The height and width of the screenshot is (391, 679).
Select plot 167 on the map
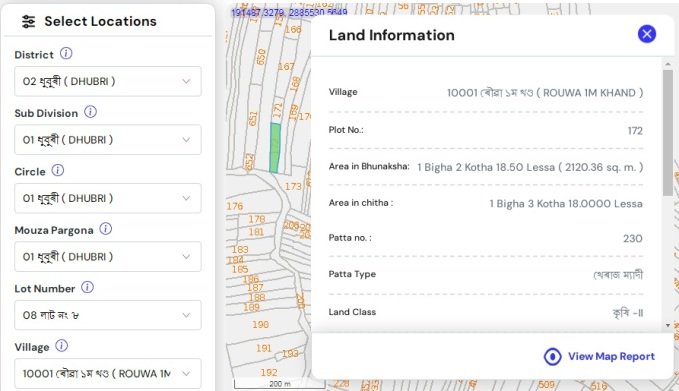(286, 67)
